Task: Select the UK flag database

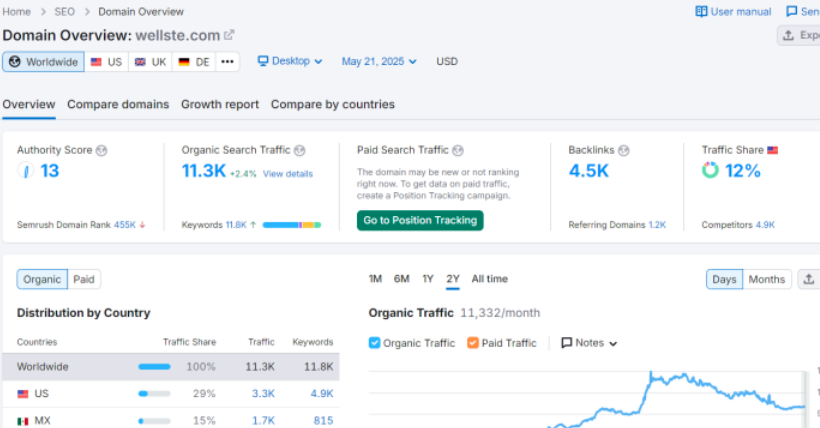Action: (150, 62)
